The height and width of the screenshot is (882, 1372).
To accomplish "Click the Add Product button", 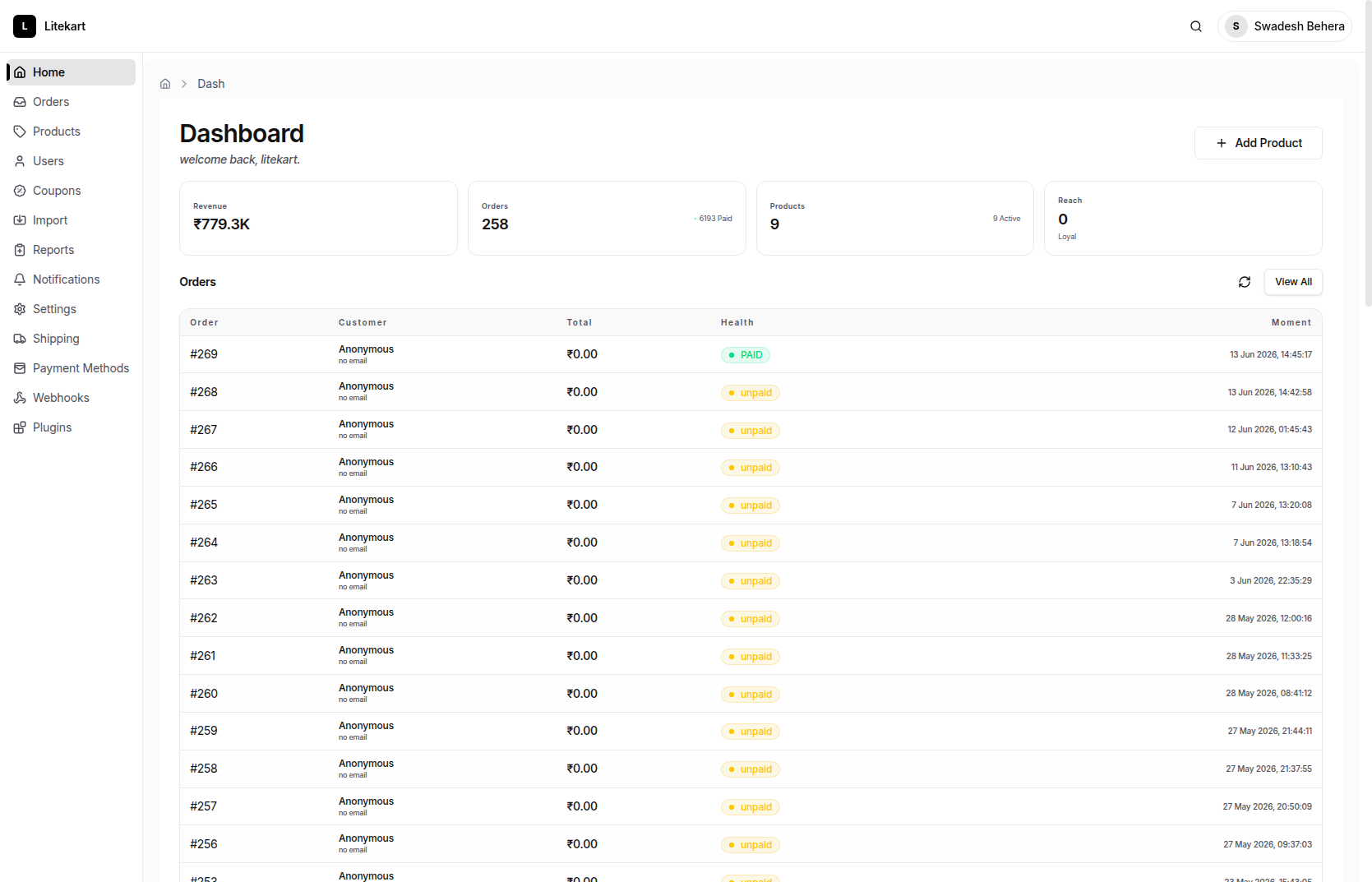I will click(x=1258, y=143).
